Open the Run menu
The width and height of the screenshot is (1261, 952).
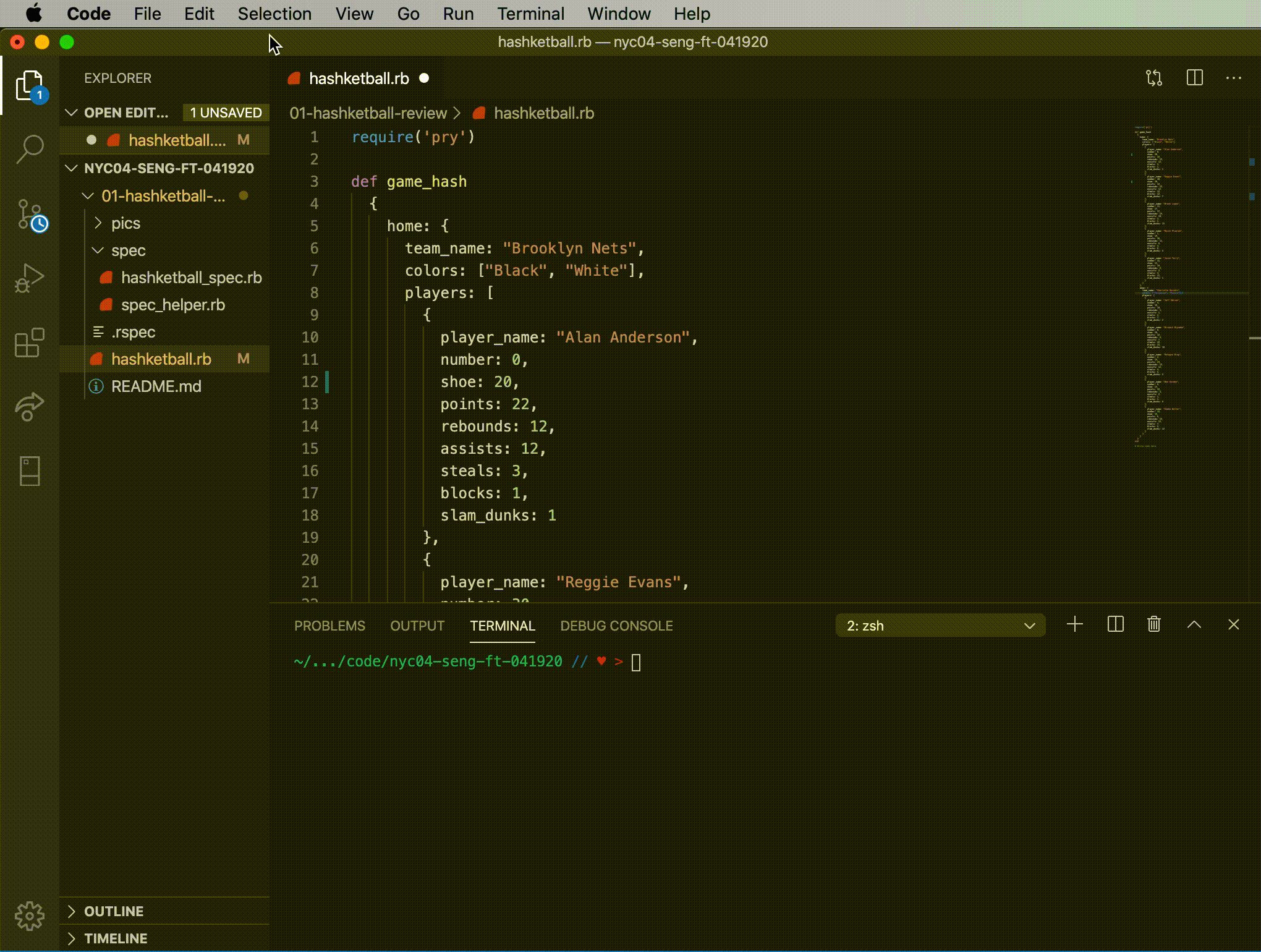(x=458, y=14)
